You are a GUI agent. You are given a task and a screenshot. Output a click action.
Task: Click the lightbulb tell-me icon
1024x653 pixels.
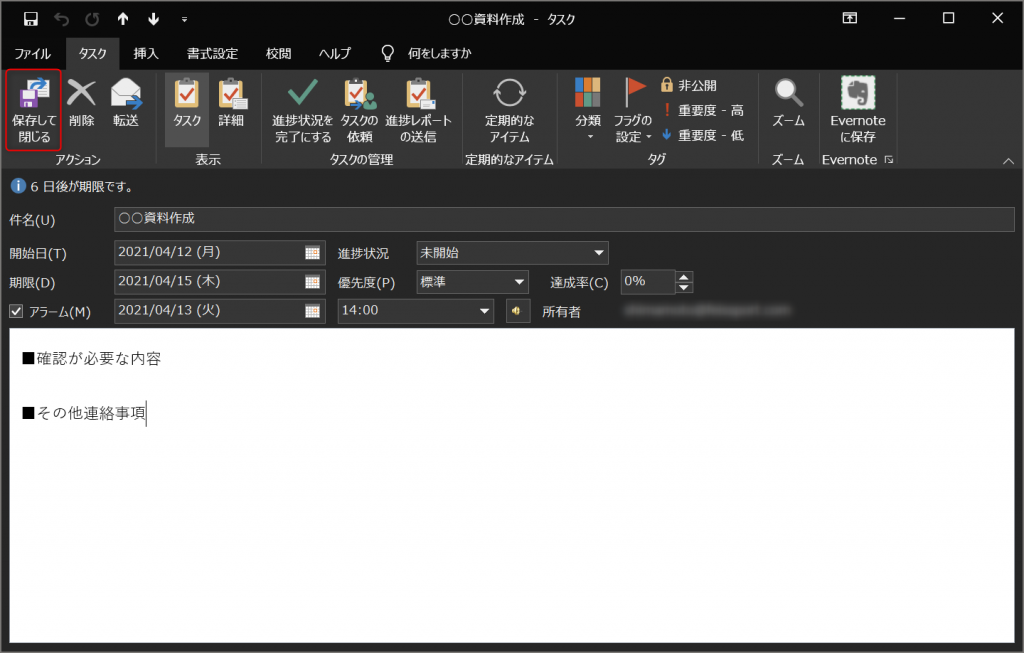pos(388,54)
